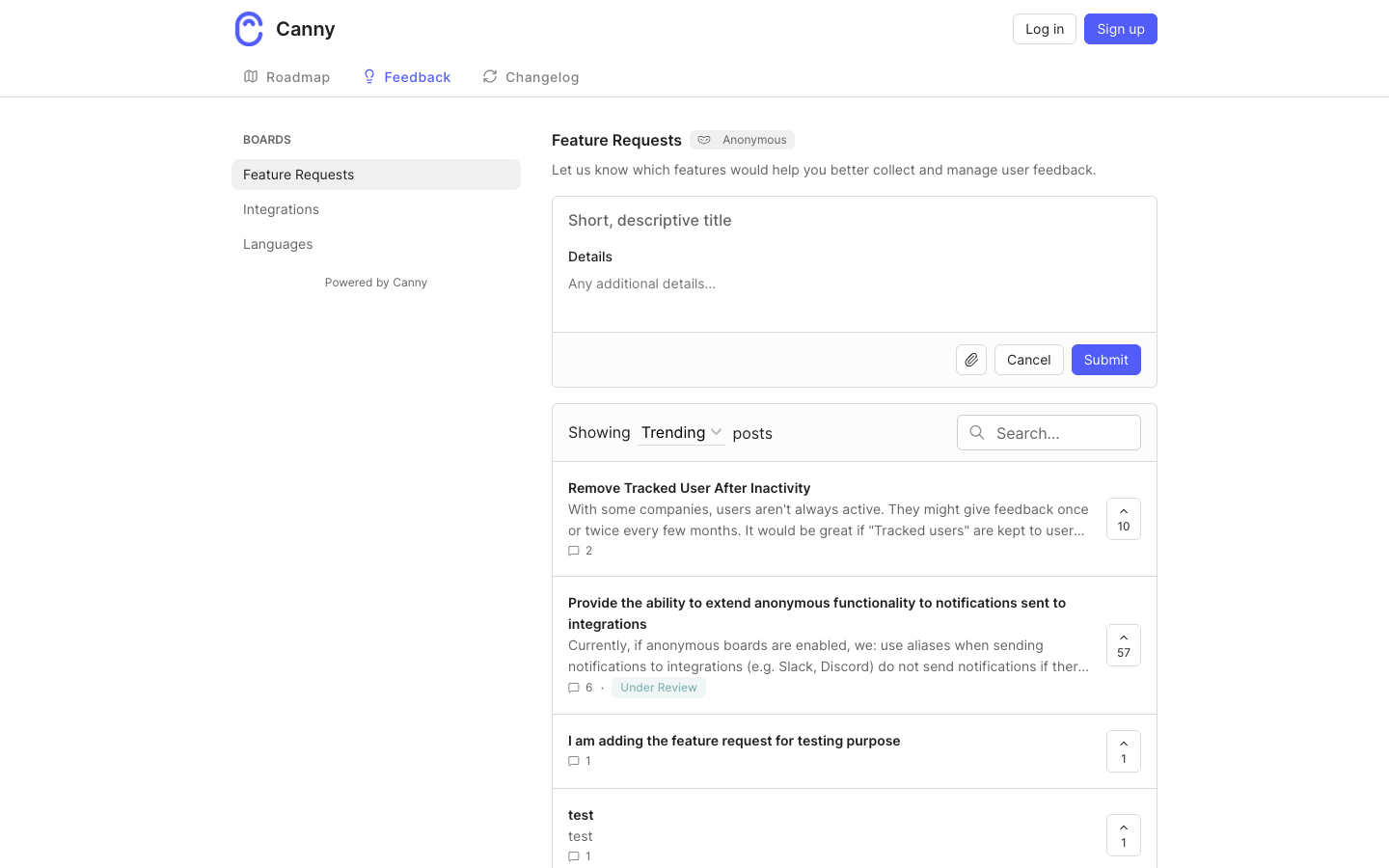Open comments on testing purpose feature request
The height and width of the screenshot is (868, 1389).
(580, 761)
